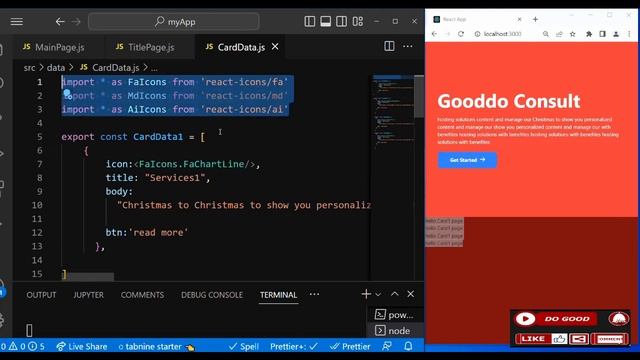640x360 pixels.
Task: Select the powershell terminal instance
Action: [395, 315]
